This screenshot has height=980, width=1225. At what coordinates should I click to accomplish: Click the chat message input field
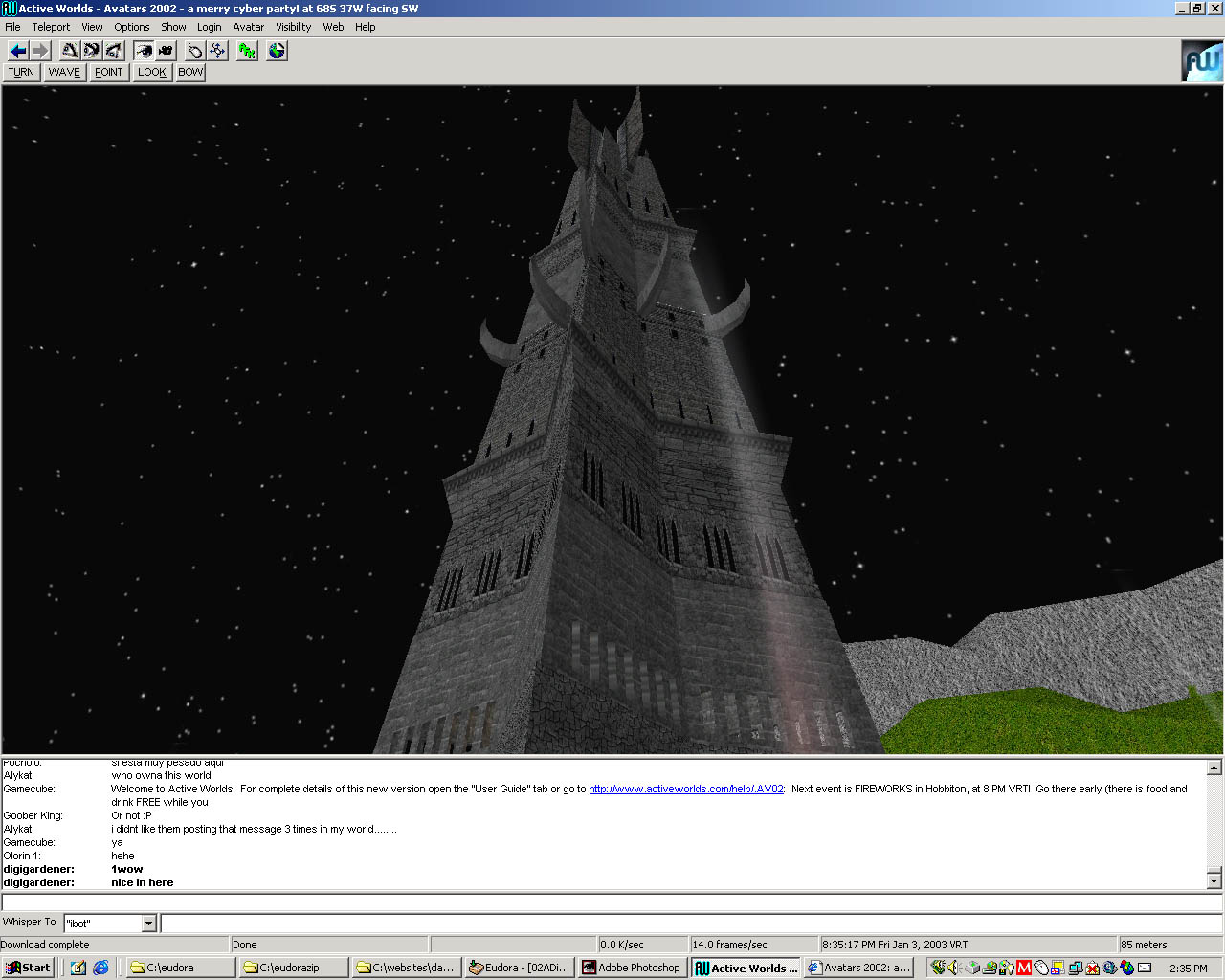(x=689, y=924)
